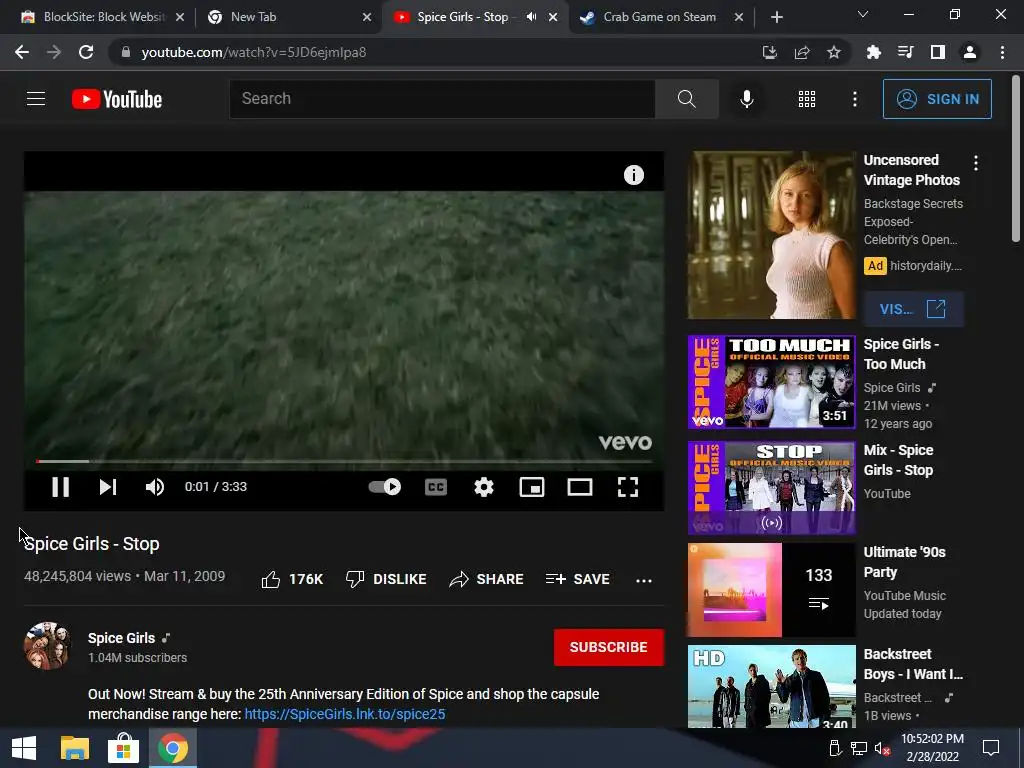Switch to the New Tab tab

coord(287,17)
